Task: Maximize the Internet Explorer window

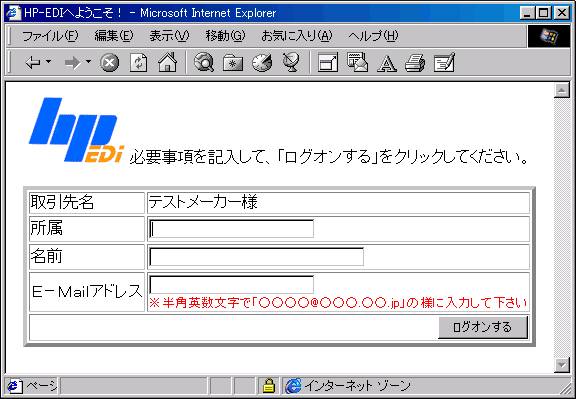Action: (543, 13)
